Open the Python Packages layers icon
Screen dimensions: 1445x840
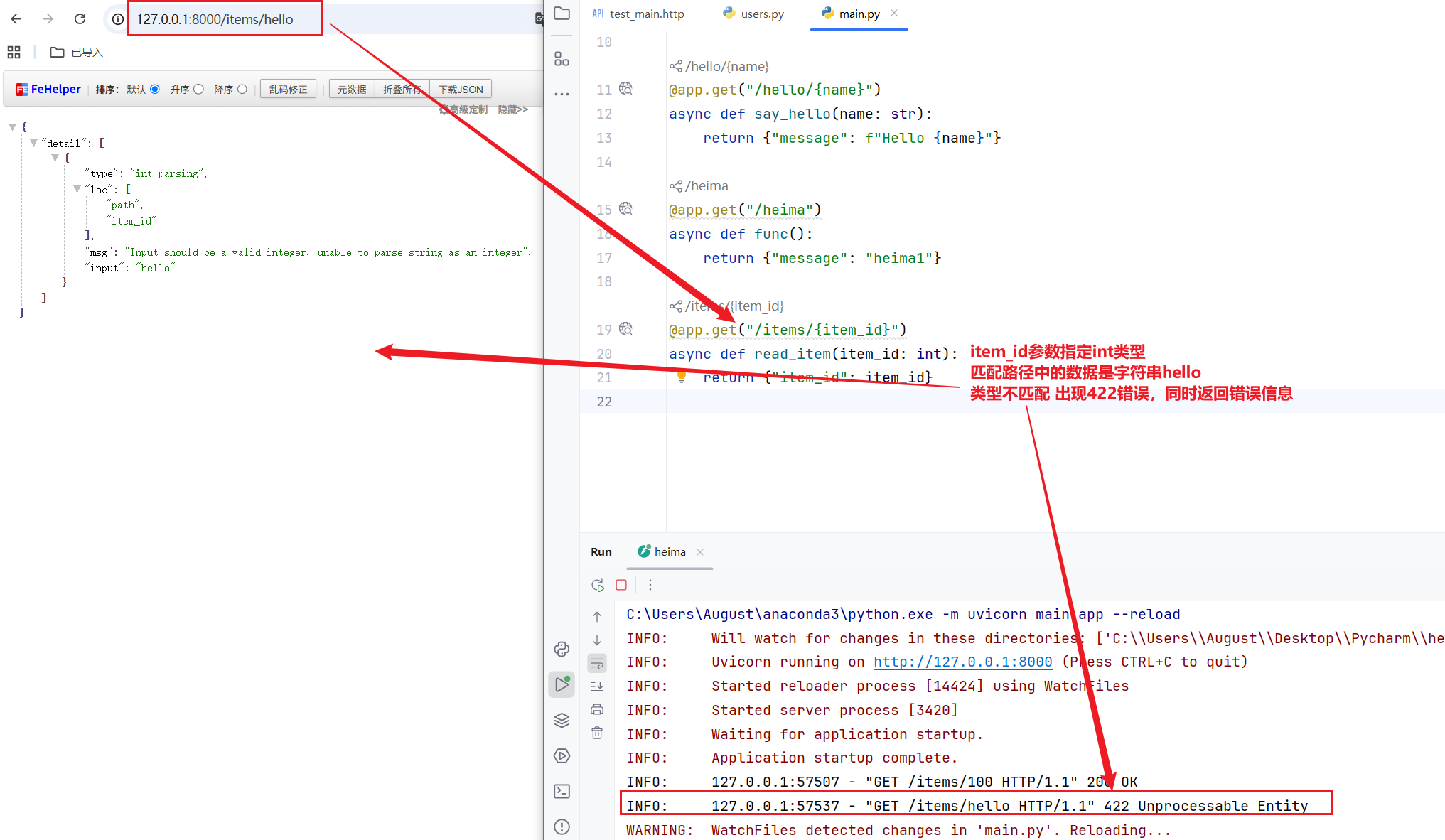[562, 720]
